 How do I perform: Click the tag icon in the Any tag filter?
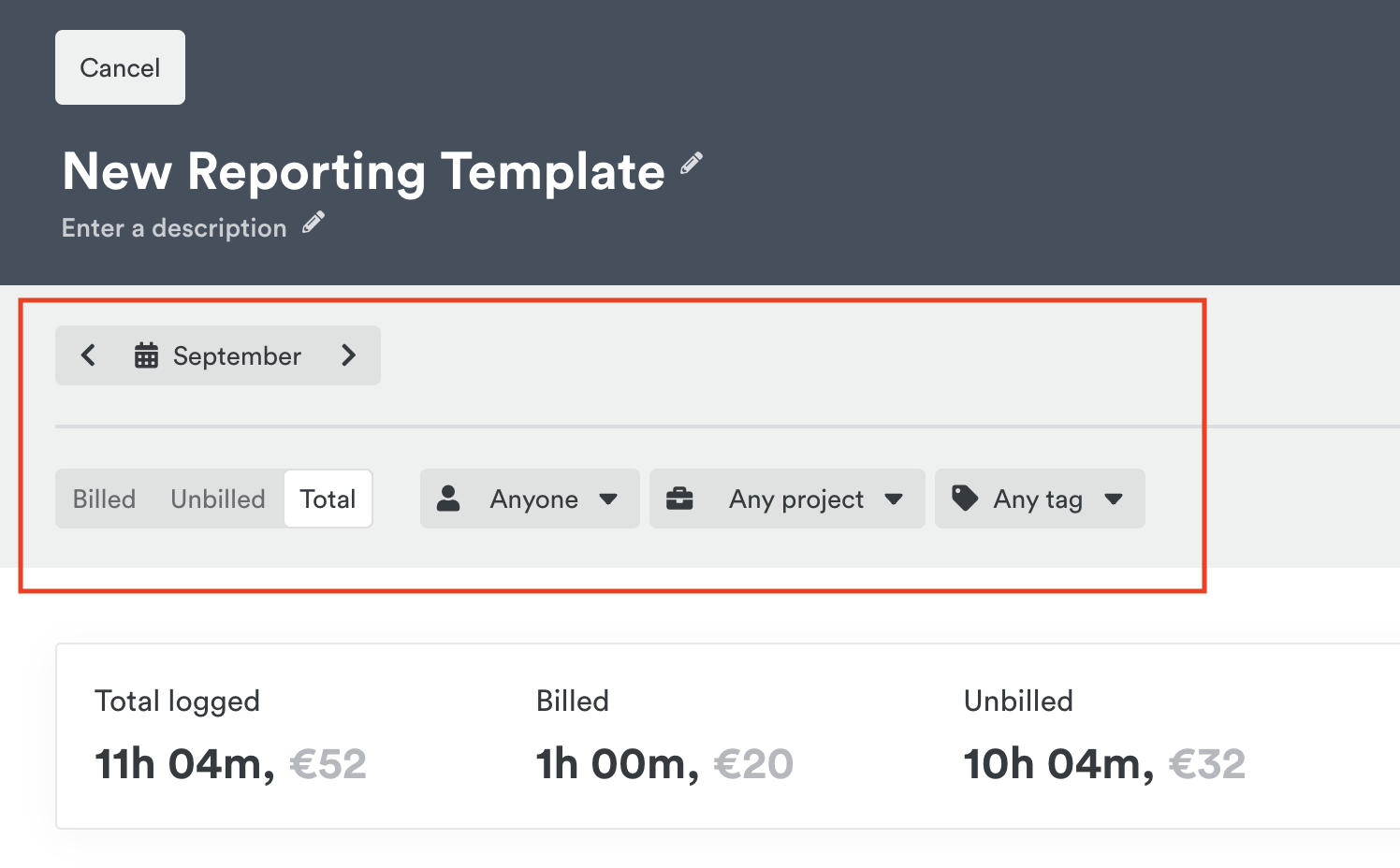(966, 499)
